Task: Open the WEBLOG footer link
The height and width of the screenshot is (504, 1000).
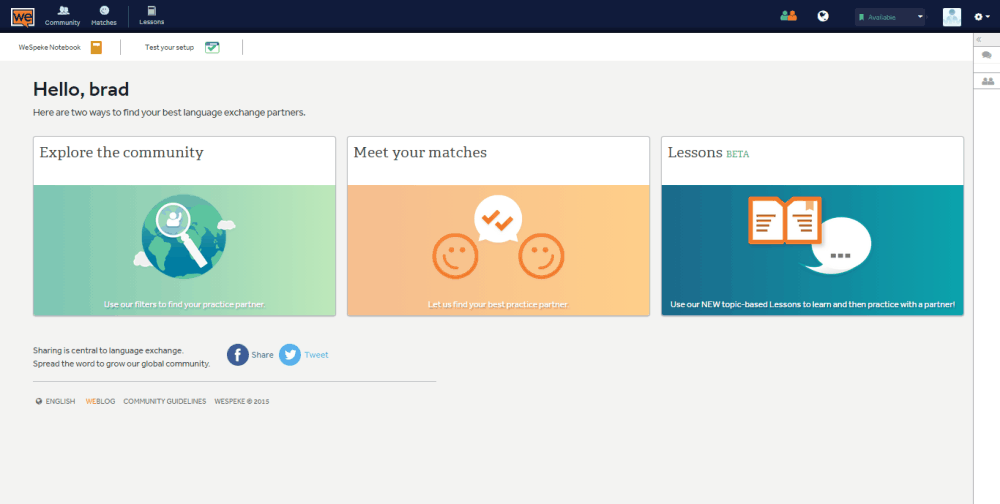Action: point(100,401)
